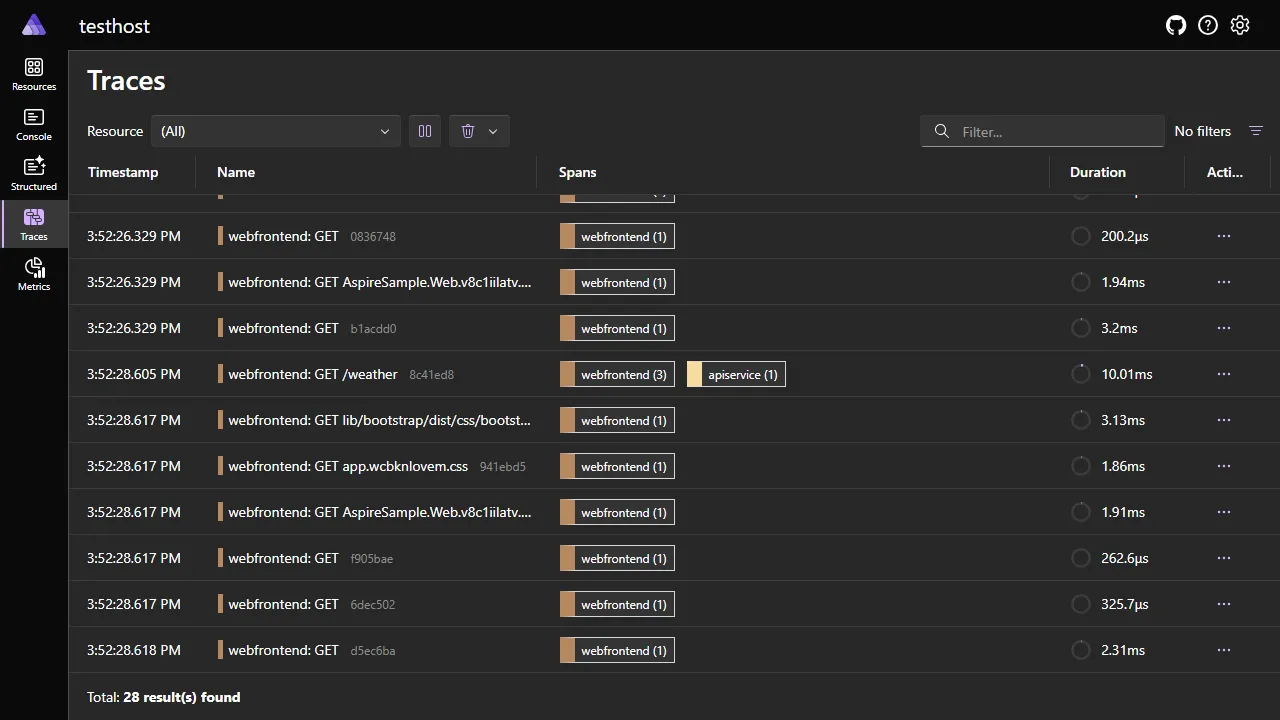Open actions for the GET app.wcbknlovem.css row
The height and width of the screenshot is (720, 1280).
(1223, 466)
